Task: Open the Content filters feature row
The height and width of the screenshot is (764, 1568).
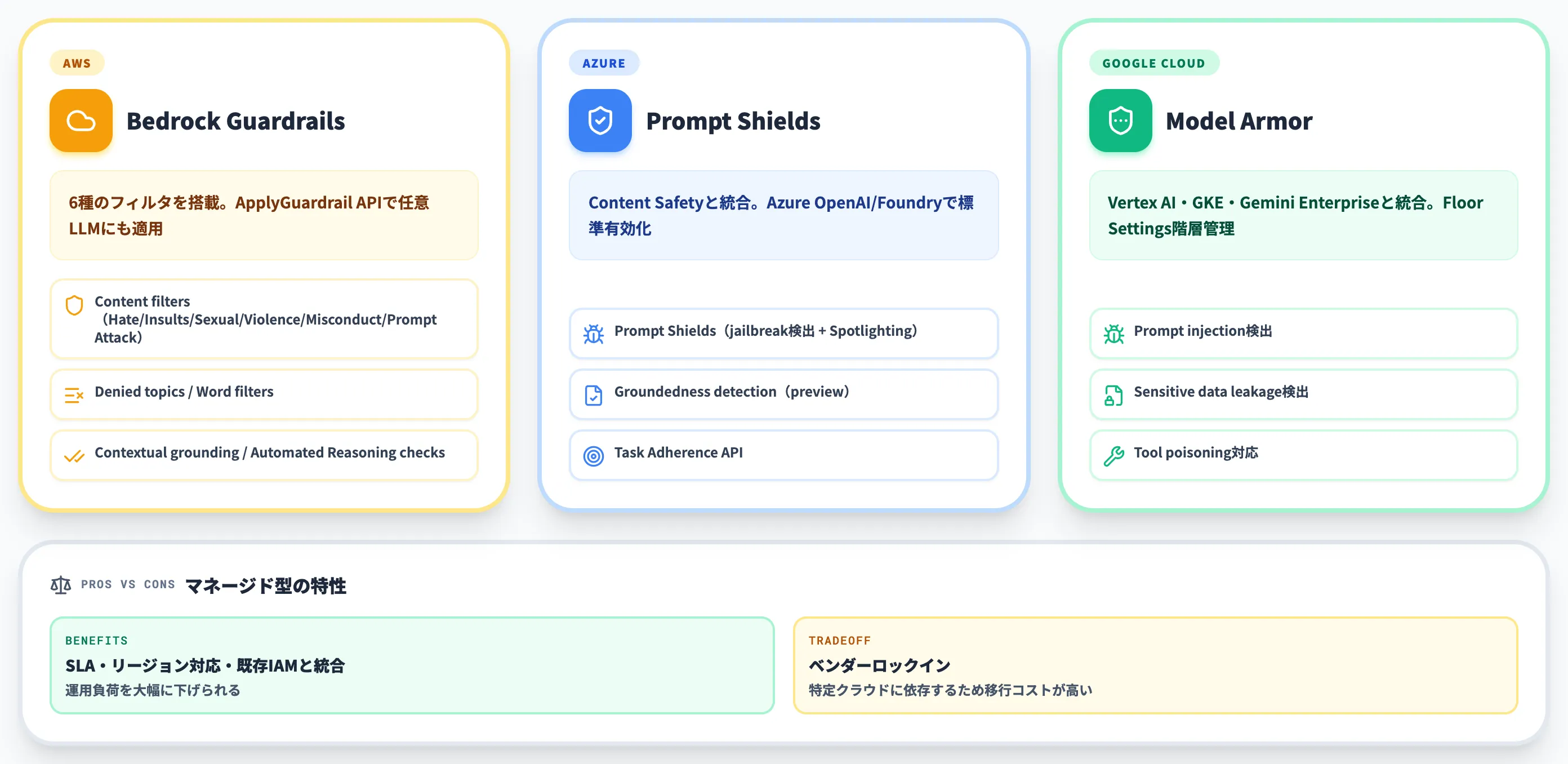Action: pos(264,319)
